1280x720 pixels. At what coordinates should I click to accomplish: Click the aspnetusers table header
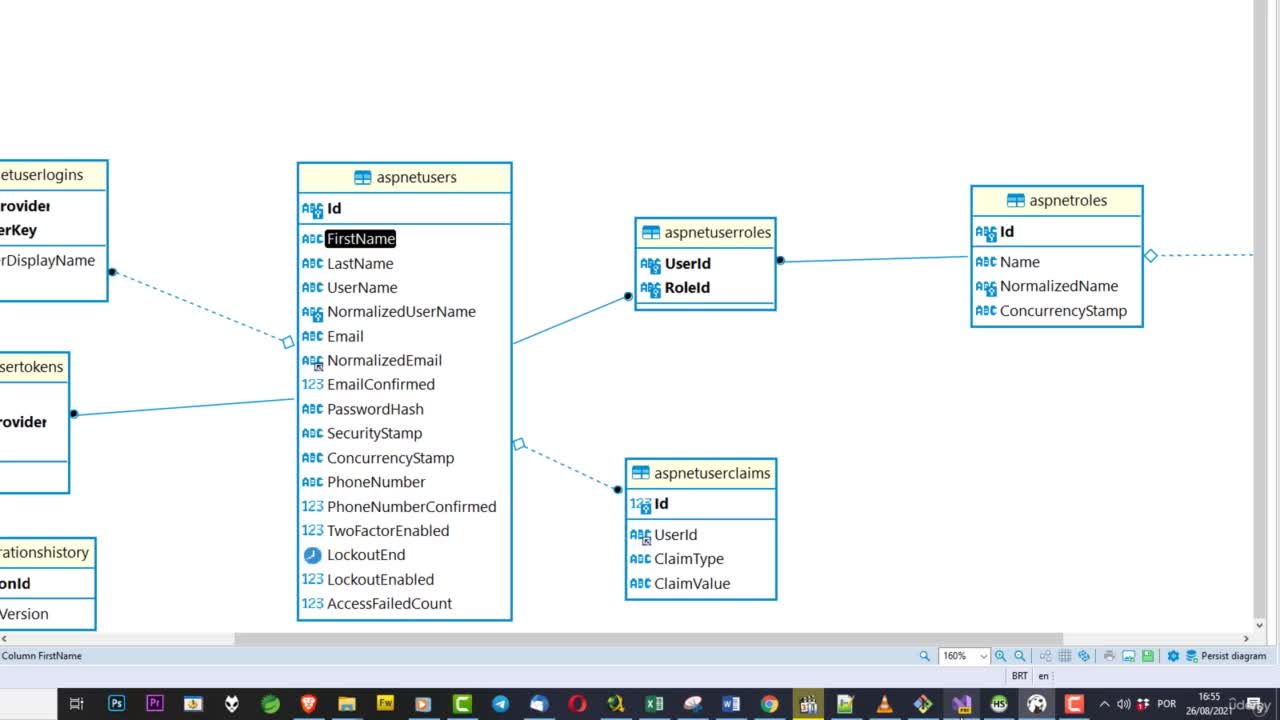click(405, 177)
